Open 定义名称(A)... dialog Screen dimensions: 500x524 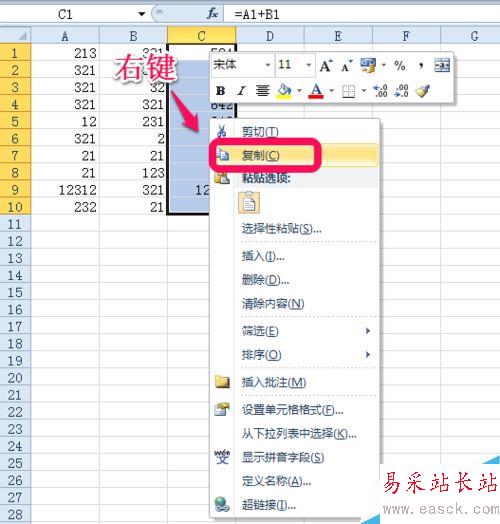[295, 481]
